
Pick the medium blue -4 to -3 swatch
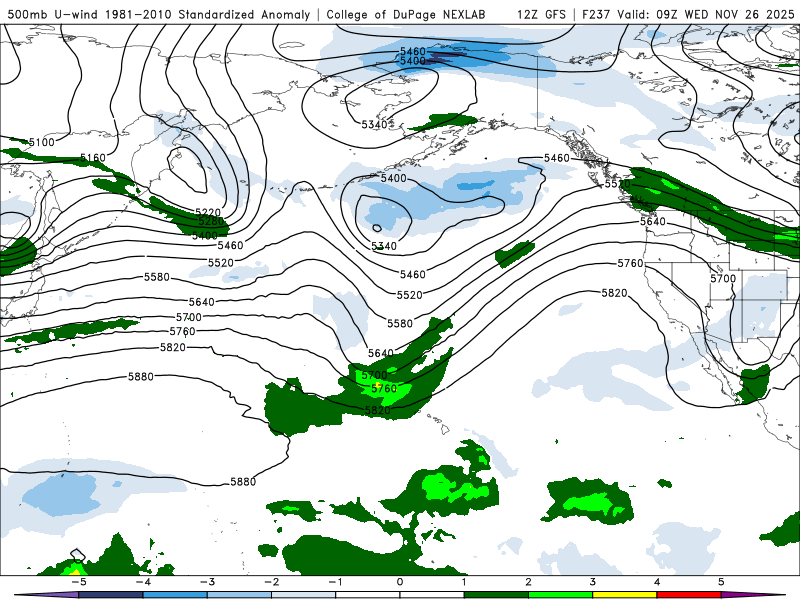click(175, 595)
